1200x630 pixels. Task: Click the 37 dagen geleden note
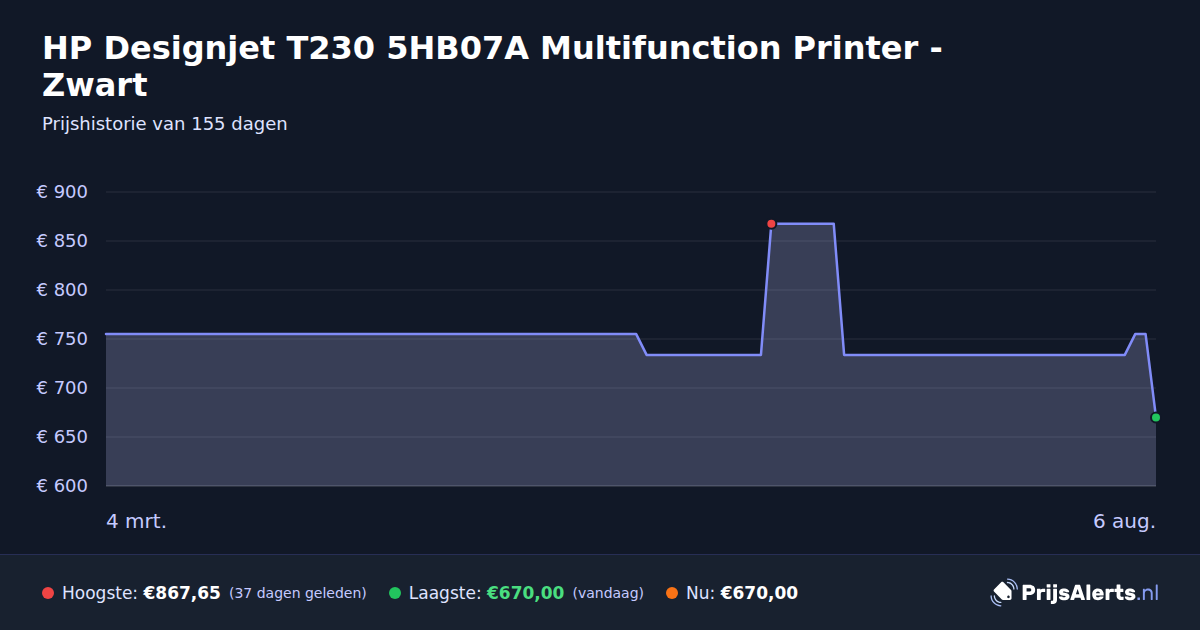coord(298,593)
